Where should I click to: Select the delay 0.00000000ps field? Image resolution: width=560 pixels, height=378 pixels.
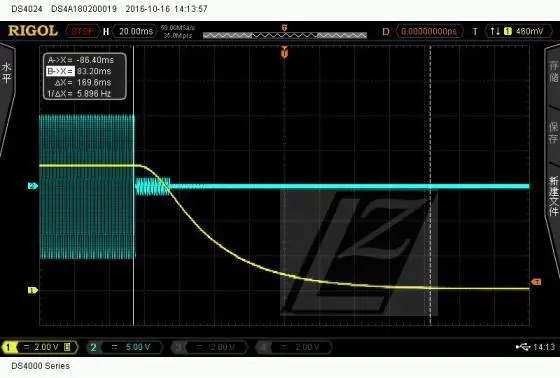click(430, 31)
